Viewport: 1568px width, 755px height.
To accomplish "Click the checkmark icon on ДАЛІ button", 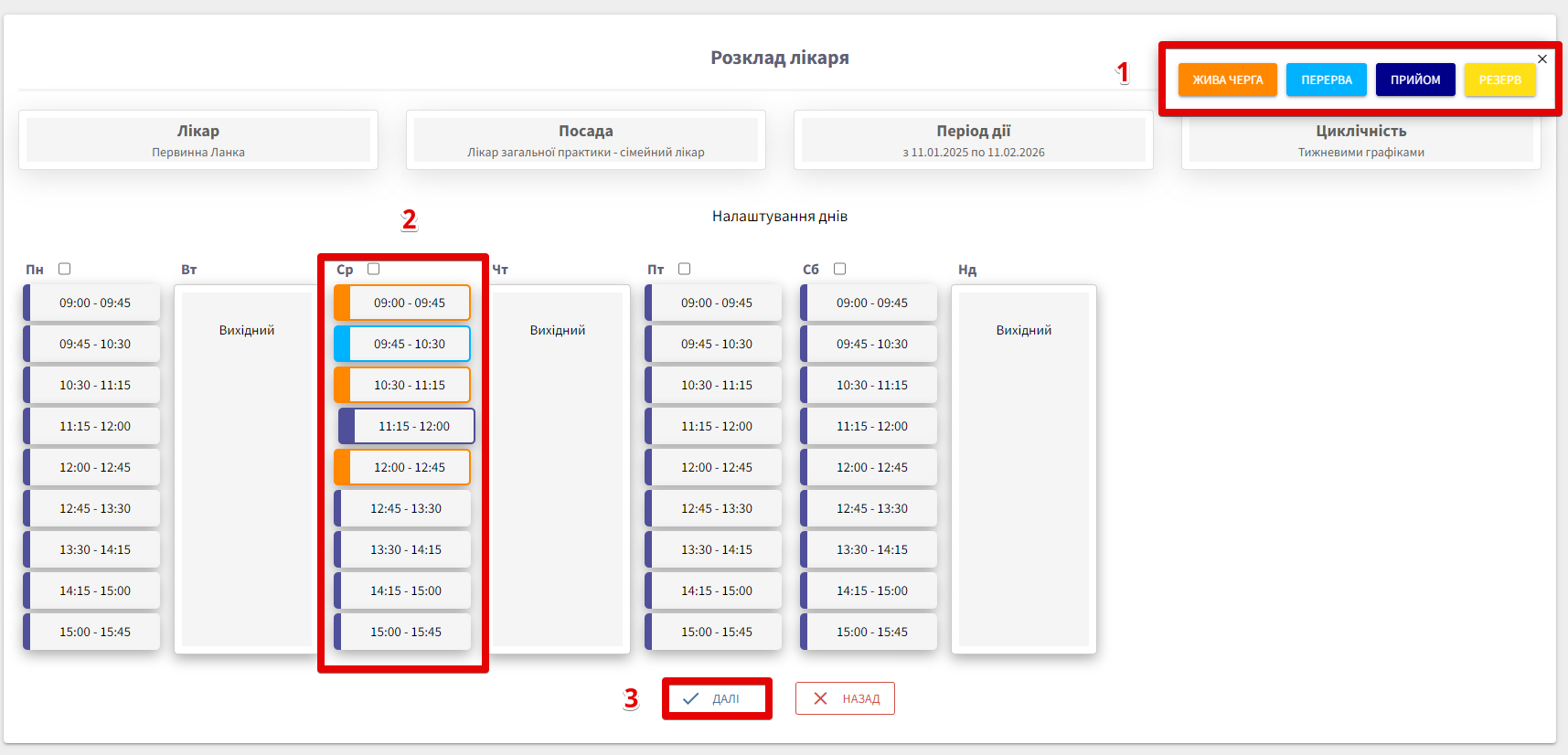I will 691,699.
